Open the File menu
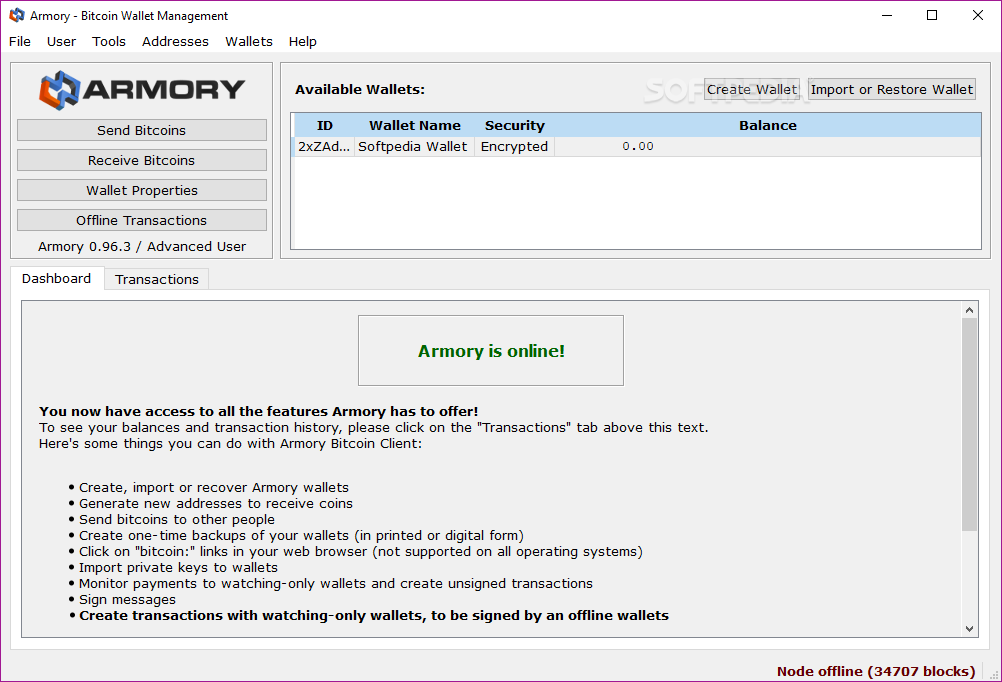Screen dimensions: 1002x682 (x=20, y=41)
